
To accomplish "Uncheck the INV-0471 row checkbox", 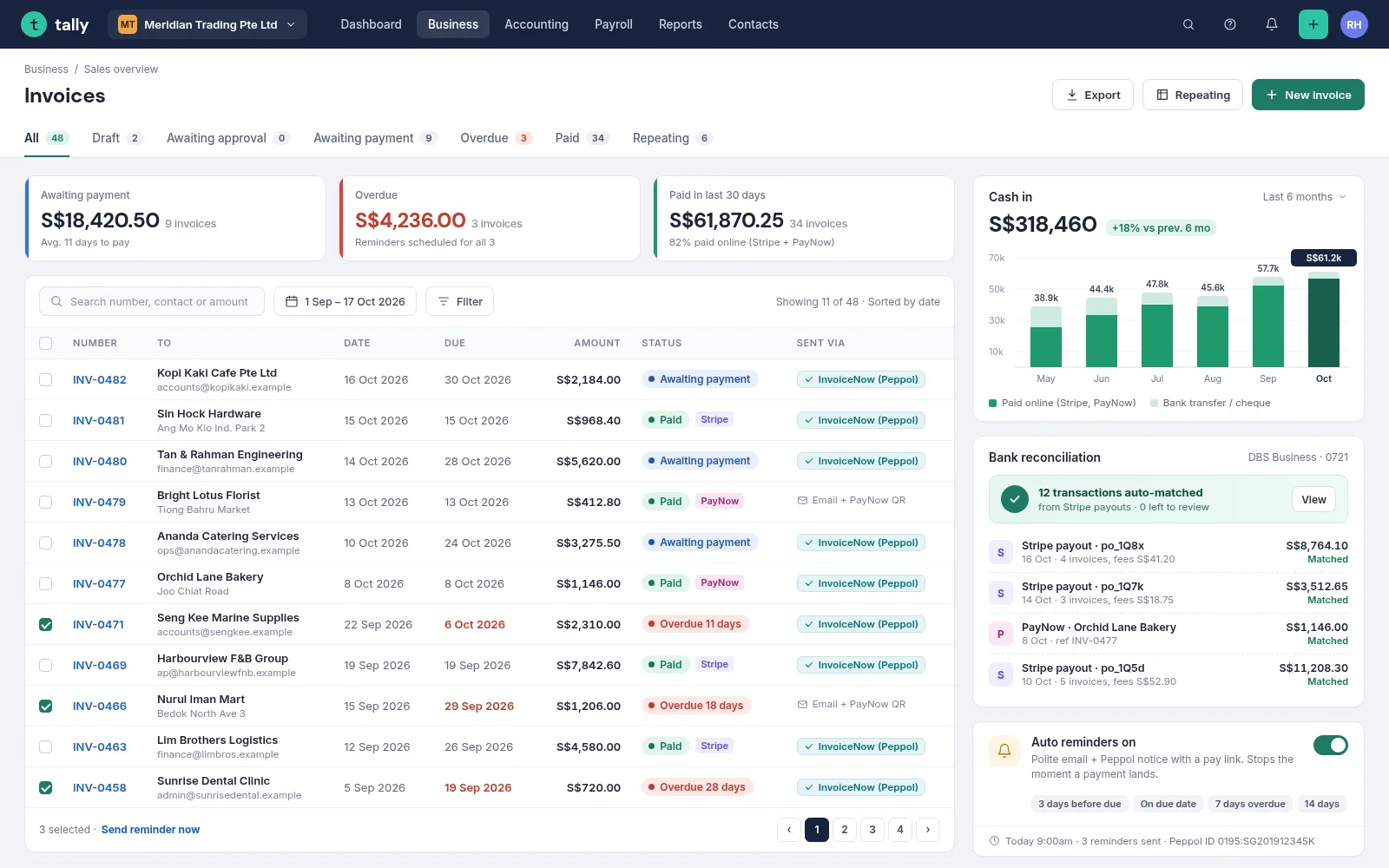I will point(46,624).
